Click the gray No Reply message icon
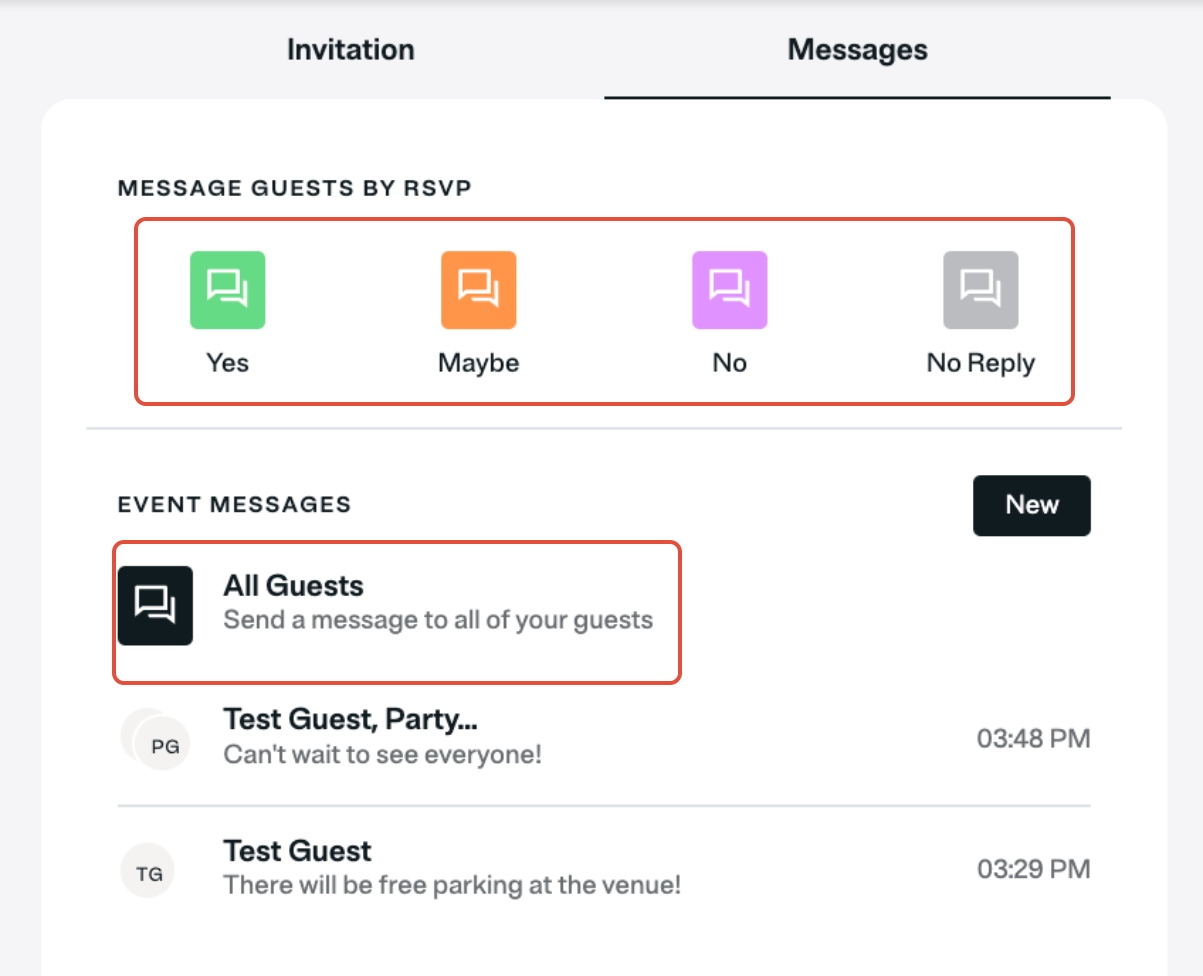 click(980, 290)
